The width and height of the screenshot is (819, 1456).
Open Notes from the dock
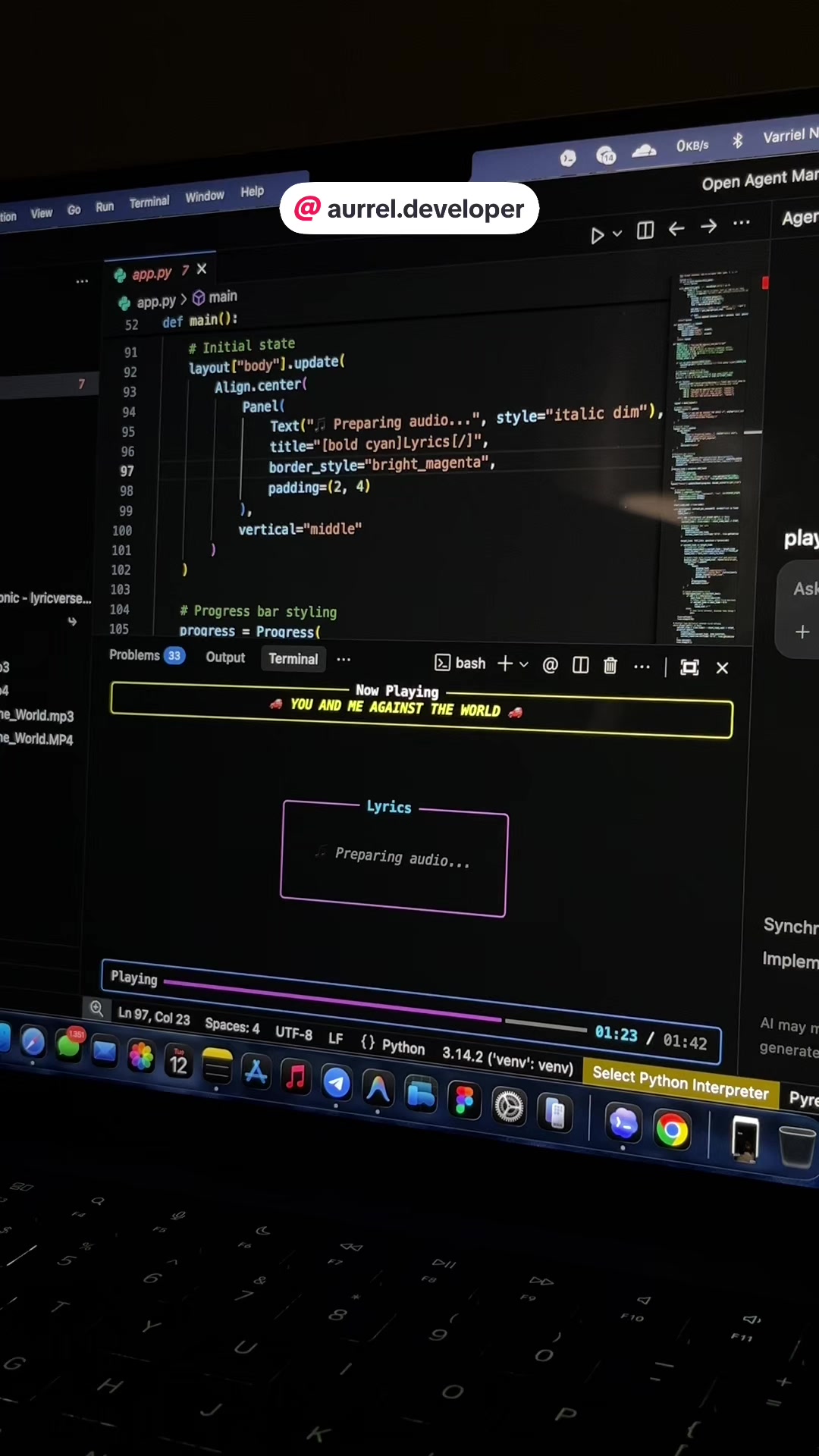click(x=217, y=1065)
